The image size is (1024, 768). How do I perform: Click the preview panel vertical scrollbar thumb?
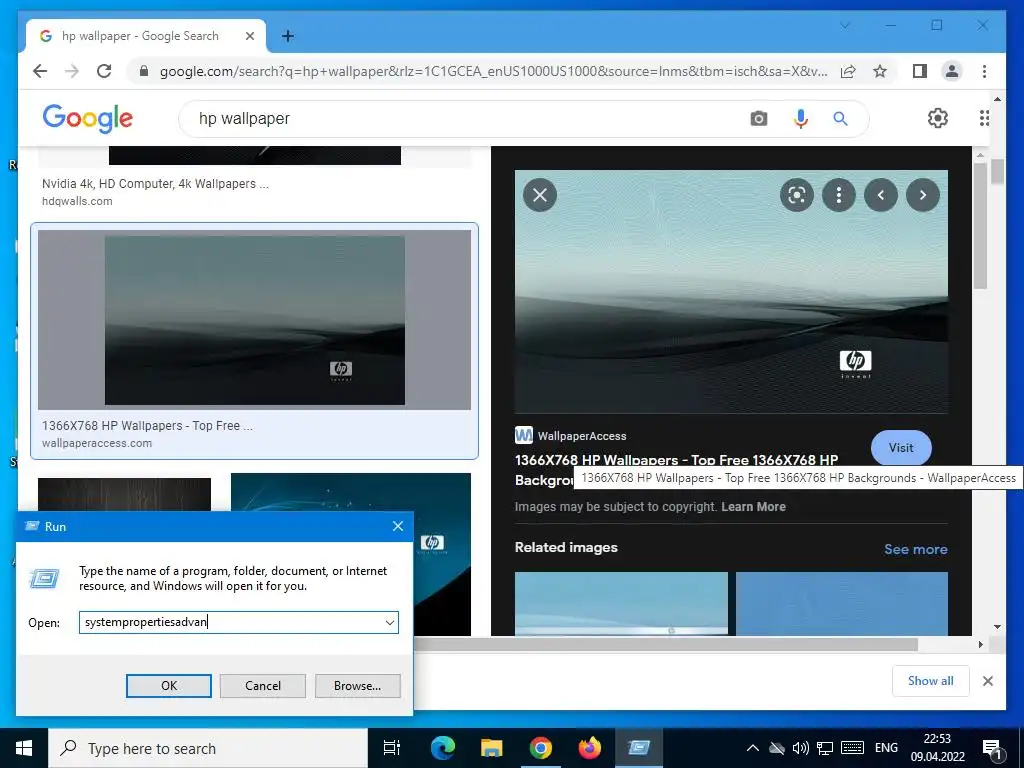point(980,225)
